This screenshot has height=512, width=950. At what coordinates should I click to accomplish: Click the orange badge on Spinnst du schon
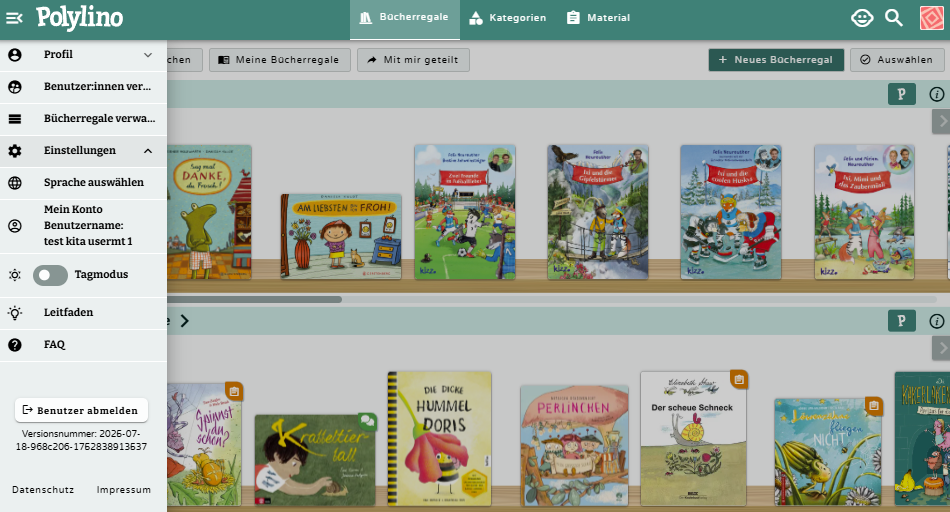pos(234,391)
